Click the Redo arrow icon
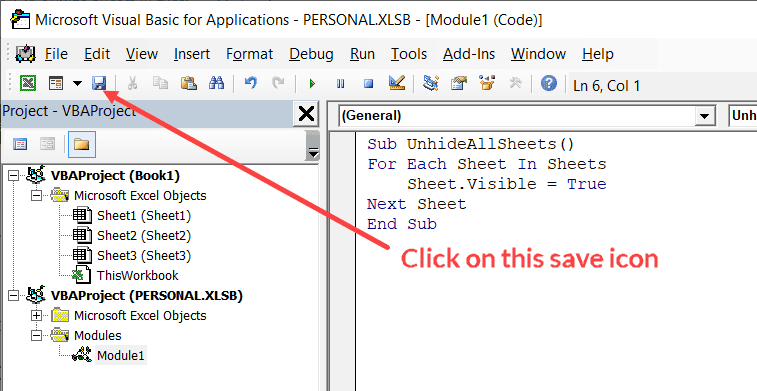 tap(278, 84)
